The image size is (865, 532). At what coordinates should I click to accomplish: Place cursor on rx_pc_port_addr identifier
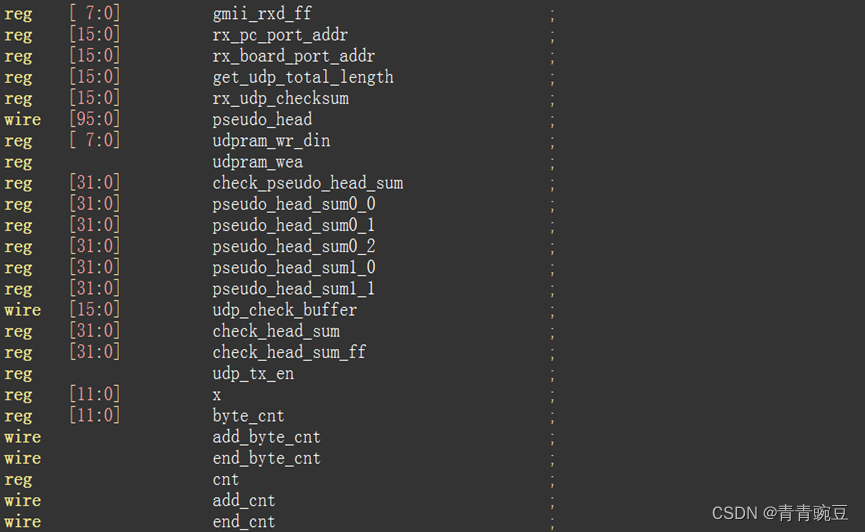point(280,35)
